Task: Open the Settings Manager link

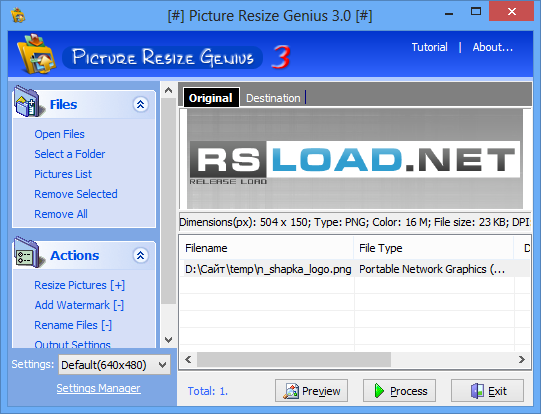Action: tap(98, 388)
